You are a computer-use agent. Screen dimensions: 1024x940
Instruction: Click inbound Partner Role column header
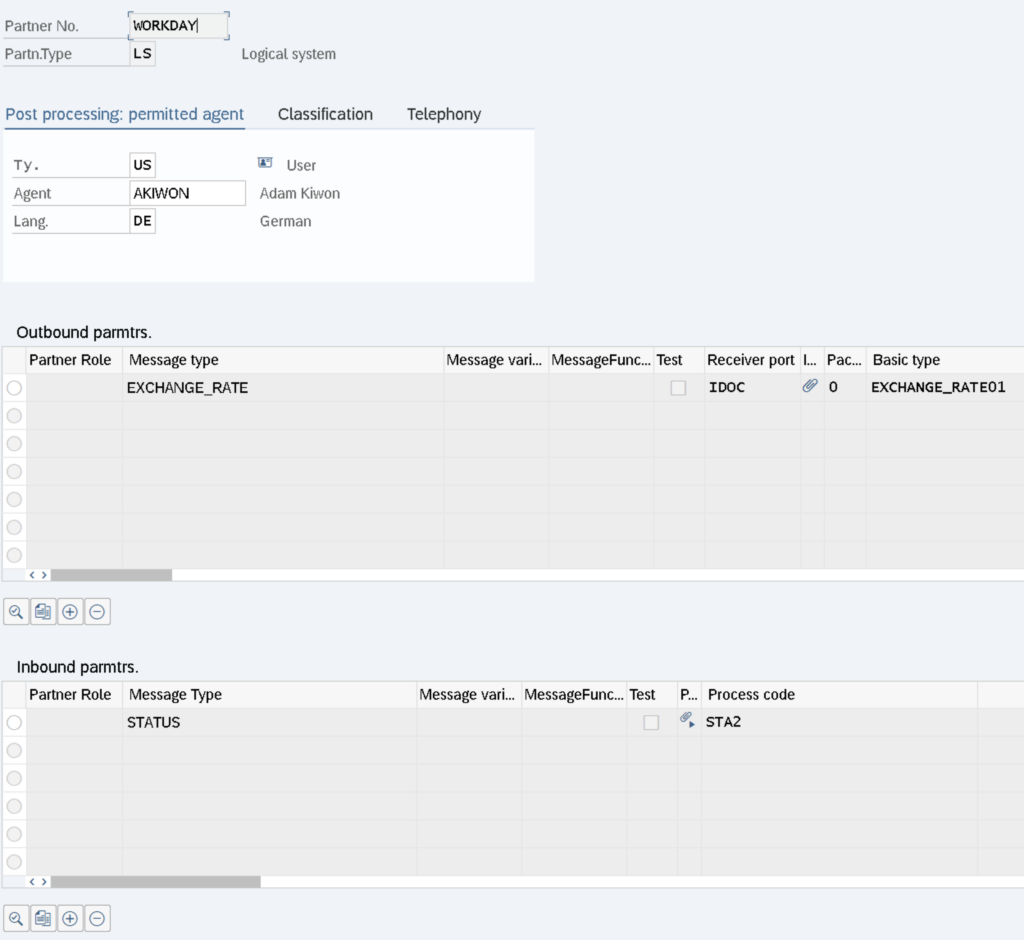pyautogui.click(x=74, y=694)
